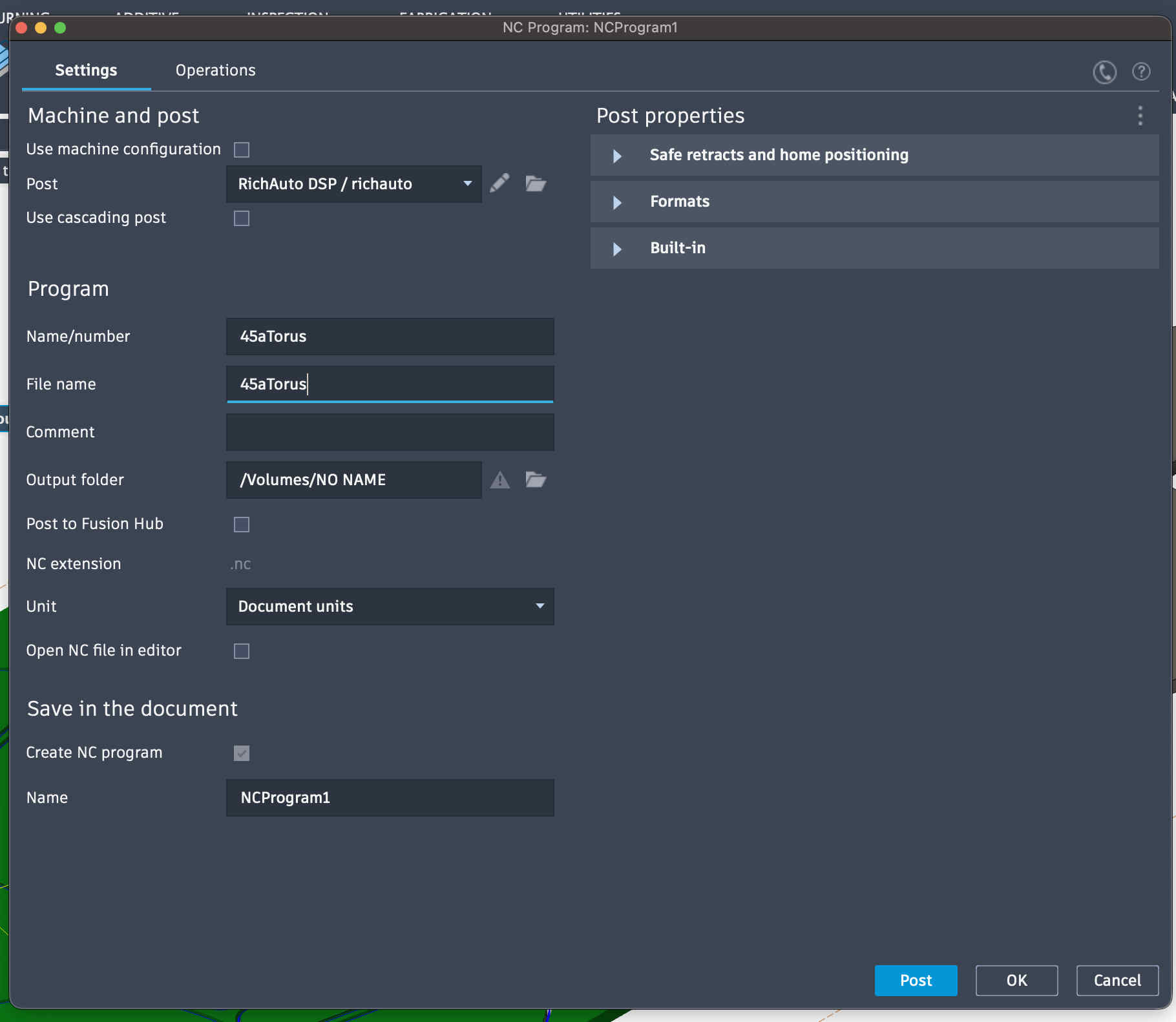The image size is (1176, 1022).
Task: Open the phone support icon
Action: click(1104, 72)
